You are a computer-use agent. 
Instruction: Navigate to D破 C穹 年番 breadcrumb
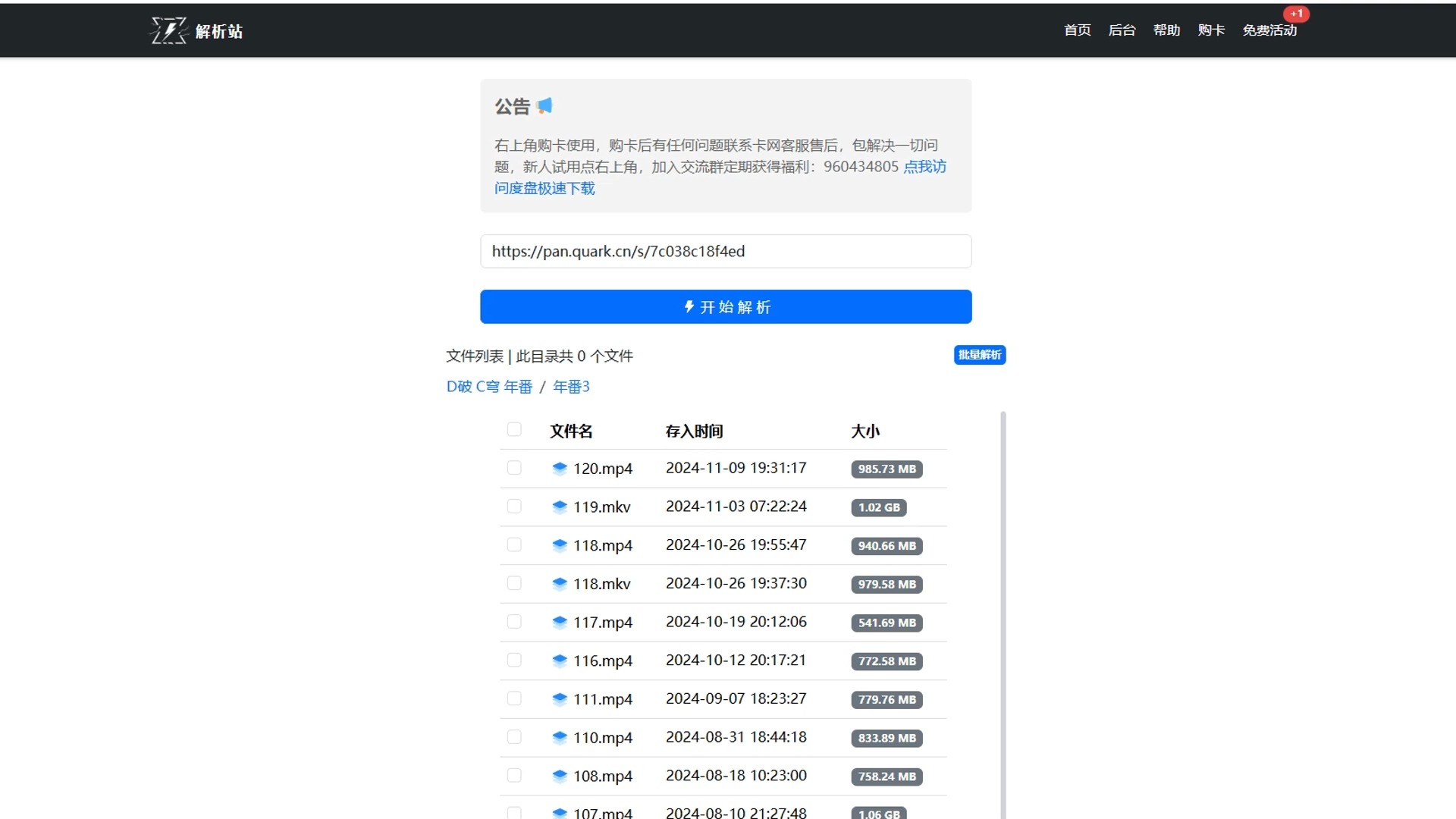coord(489,387)
